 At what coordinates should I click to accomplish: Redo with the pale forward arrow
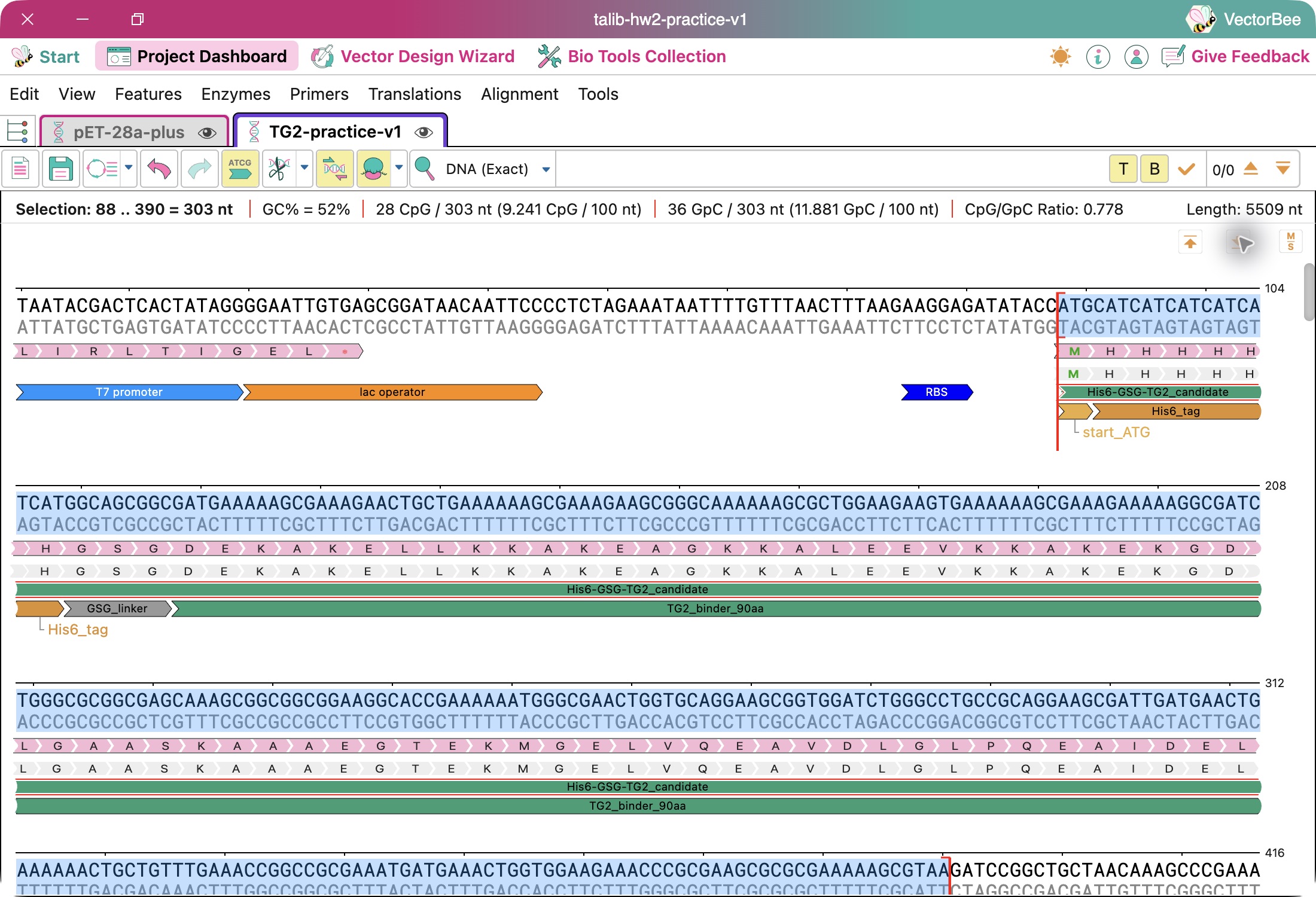(200, 169)
